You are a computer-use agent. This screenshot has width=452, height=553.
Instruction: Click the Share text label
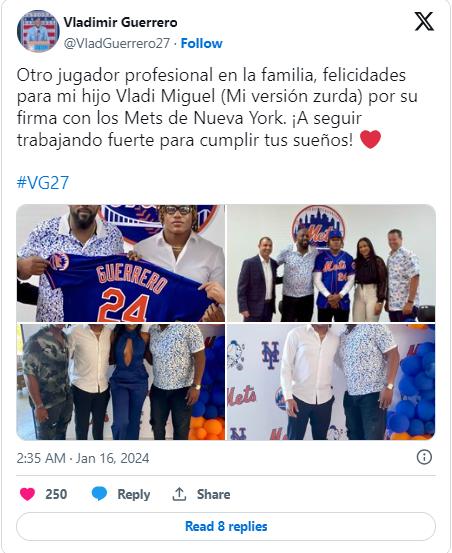pos(213,494)
